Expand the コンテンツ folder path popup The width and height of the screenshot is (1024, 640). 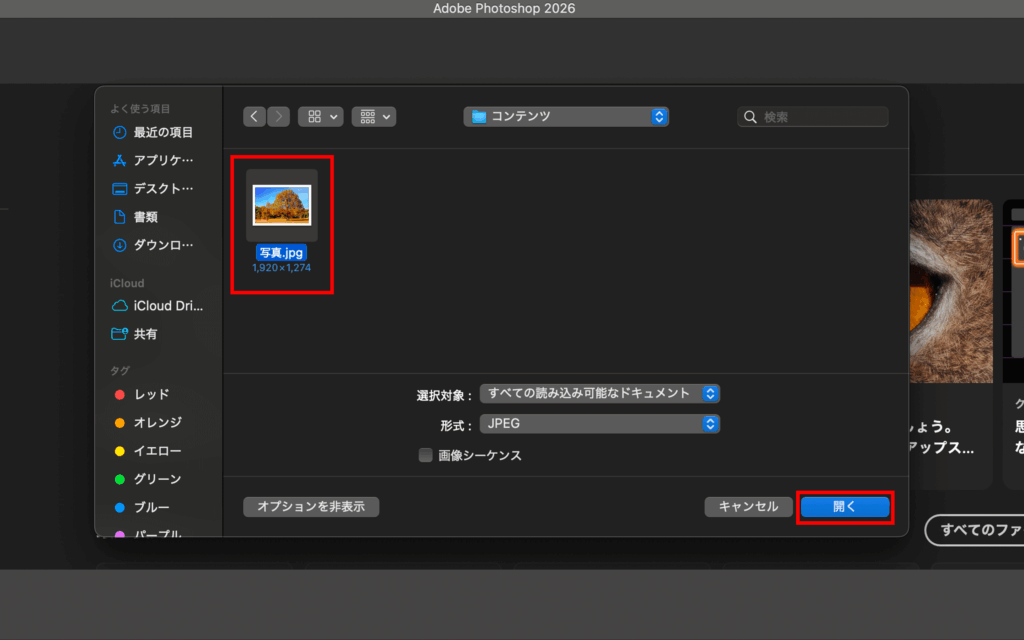click(566, 117)
